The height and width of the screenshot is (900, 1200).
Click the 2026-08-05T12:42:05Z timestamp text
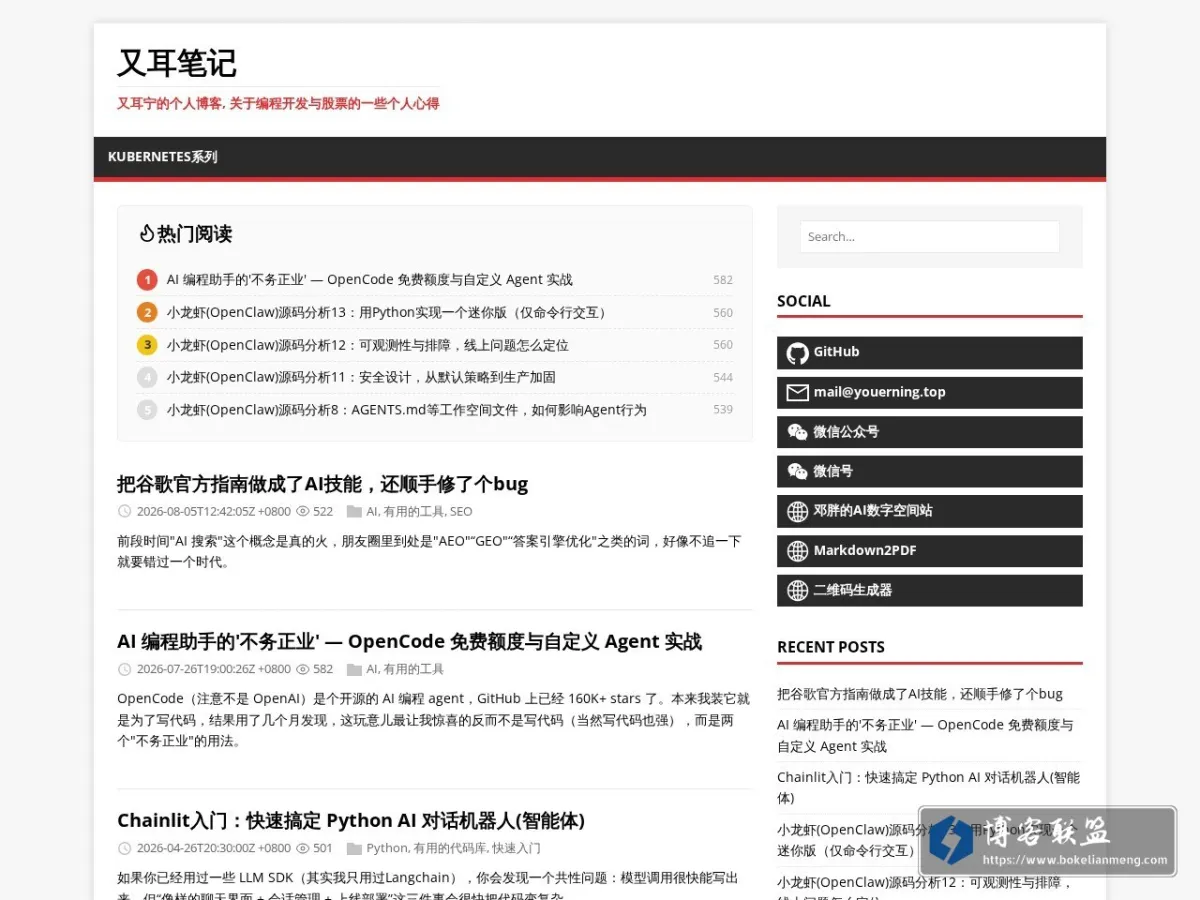coord(214,511)
